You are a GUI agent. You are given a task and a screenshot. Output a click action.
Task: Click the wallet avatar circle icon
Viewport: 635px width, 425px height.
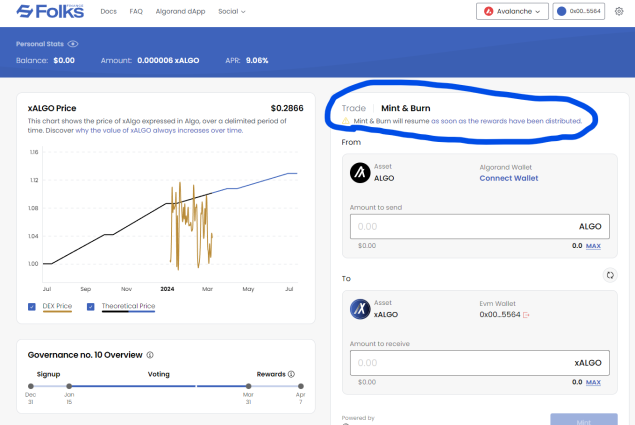[561, 11]
